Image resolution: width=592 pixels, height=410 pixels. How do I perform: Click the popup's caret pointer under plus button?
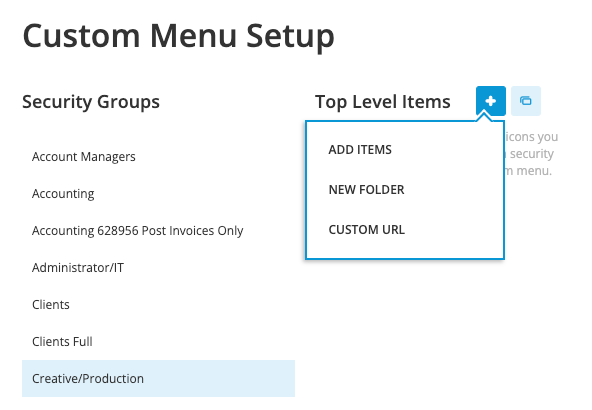click(x=484, y=117)
